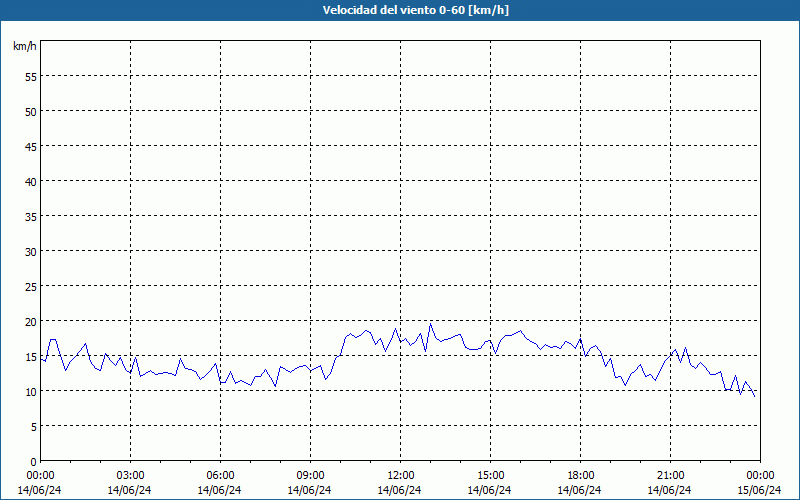Click the 45 y-axis label
The width and height of the screenshot is (800, 500).
(31, 146)
